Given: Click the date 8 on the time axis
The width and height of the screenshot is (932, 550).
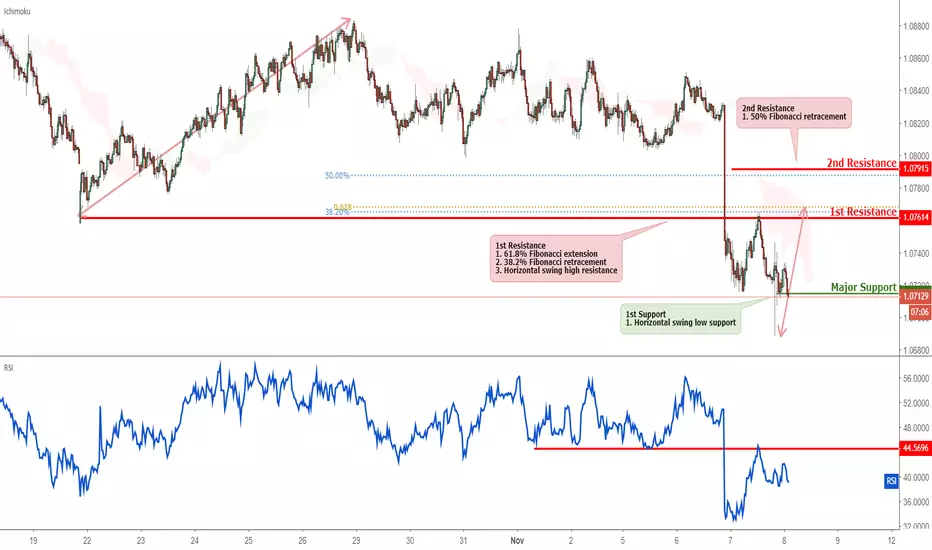Looking at the screenshot, I should click(x=785, y=540).
